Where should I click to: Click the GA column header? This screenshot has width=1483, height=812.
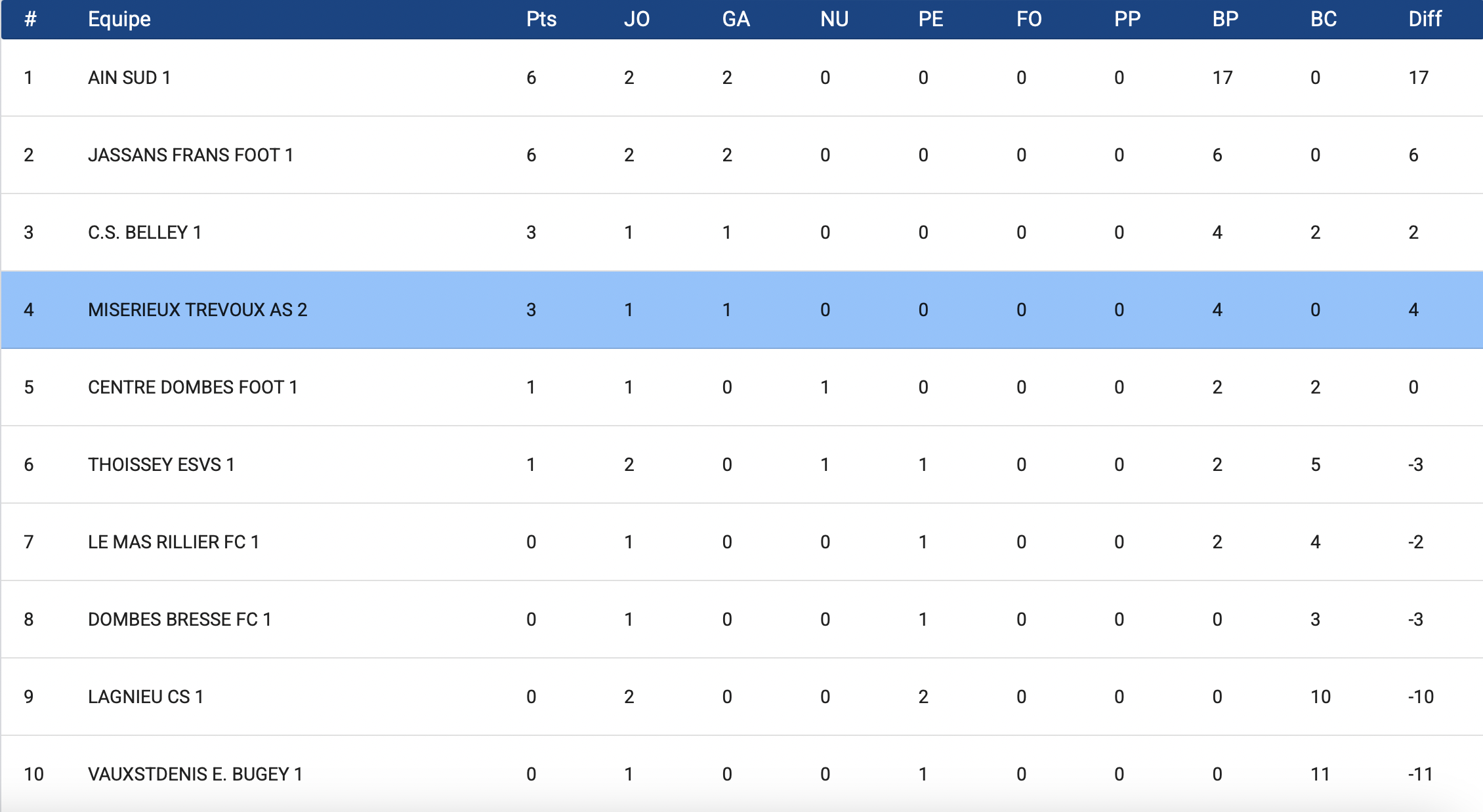(x=736, y=19)
